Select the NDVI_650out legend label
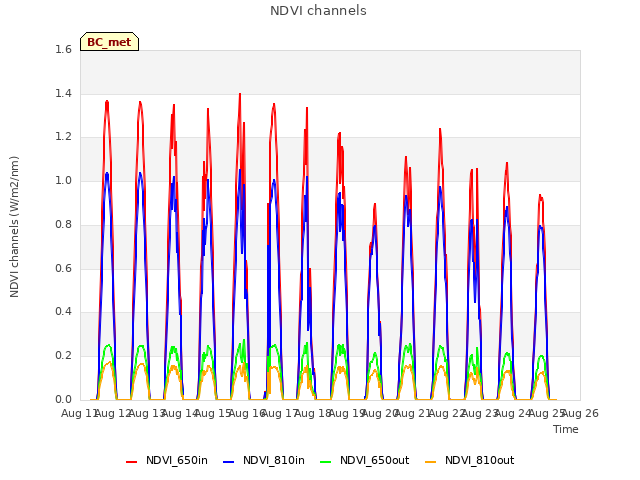 [x=375, y=460]
